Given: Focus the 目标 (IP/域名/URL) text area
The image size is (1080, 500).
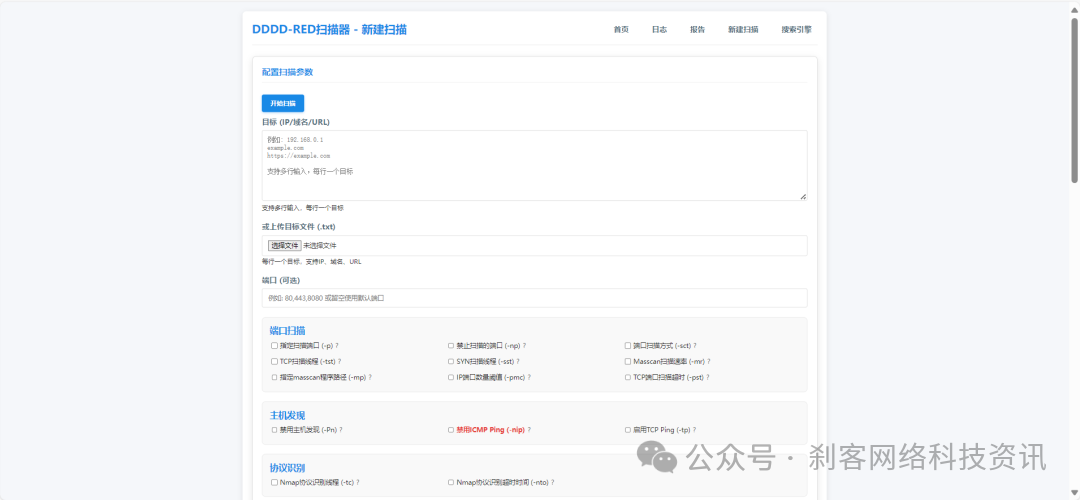Looking at the screenshot, I should click(x=534, y=165).
